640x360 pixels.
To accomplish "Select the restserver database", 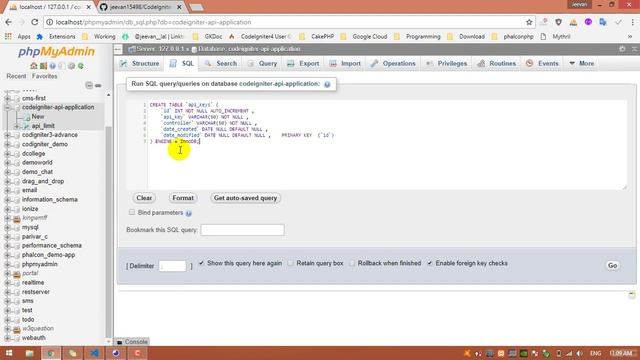I will tap(36, 292).
